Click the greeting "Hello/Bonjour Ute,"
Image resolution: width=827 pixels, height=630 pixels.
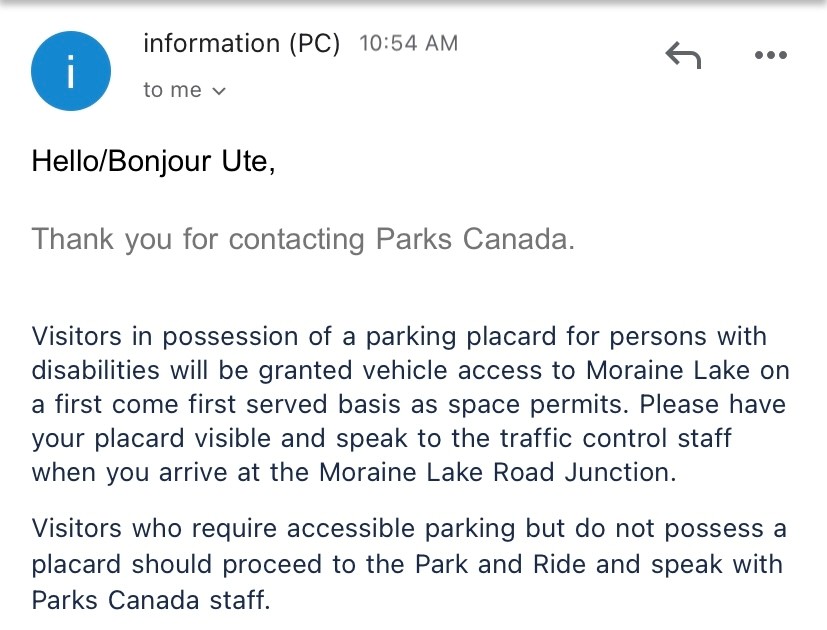click(153, 160)
